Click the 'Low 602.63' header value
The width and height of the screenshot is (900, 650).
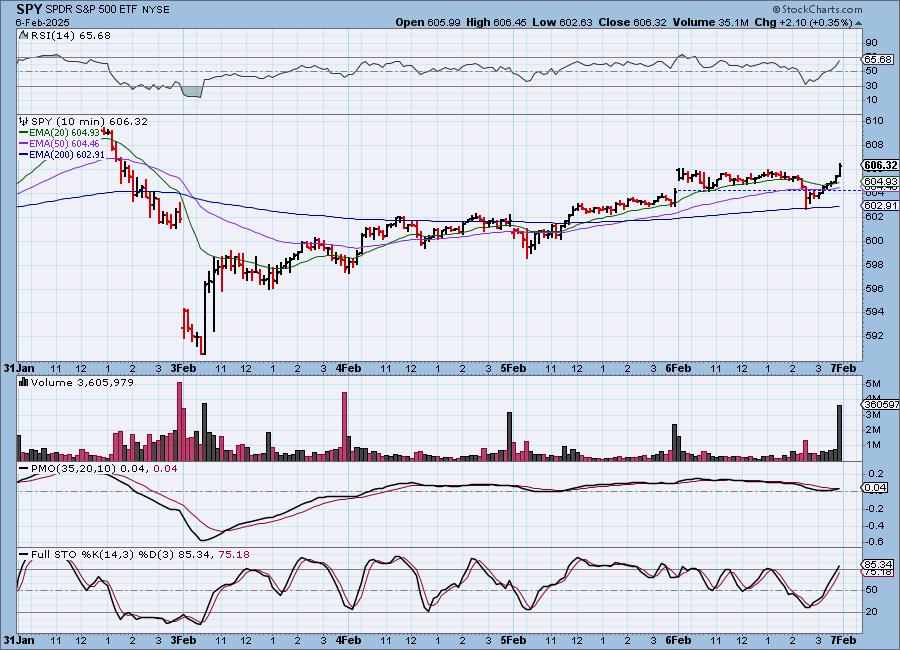click(x=562, y=22)
